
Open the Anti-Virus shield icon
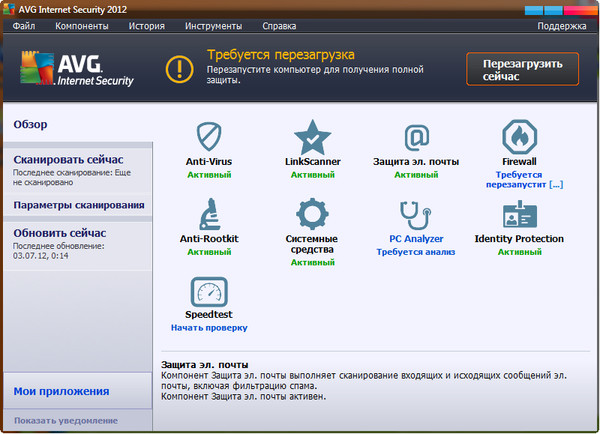pyautogui.click(x=209, y=135)
